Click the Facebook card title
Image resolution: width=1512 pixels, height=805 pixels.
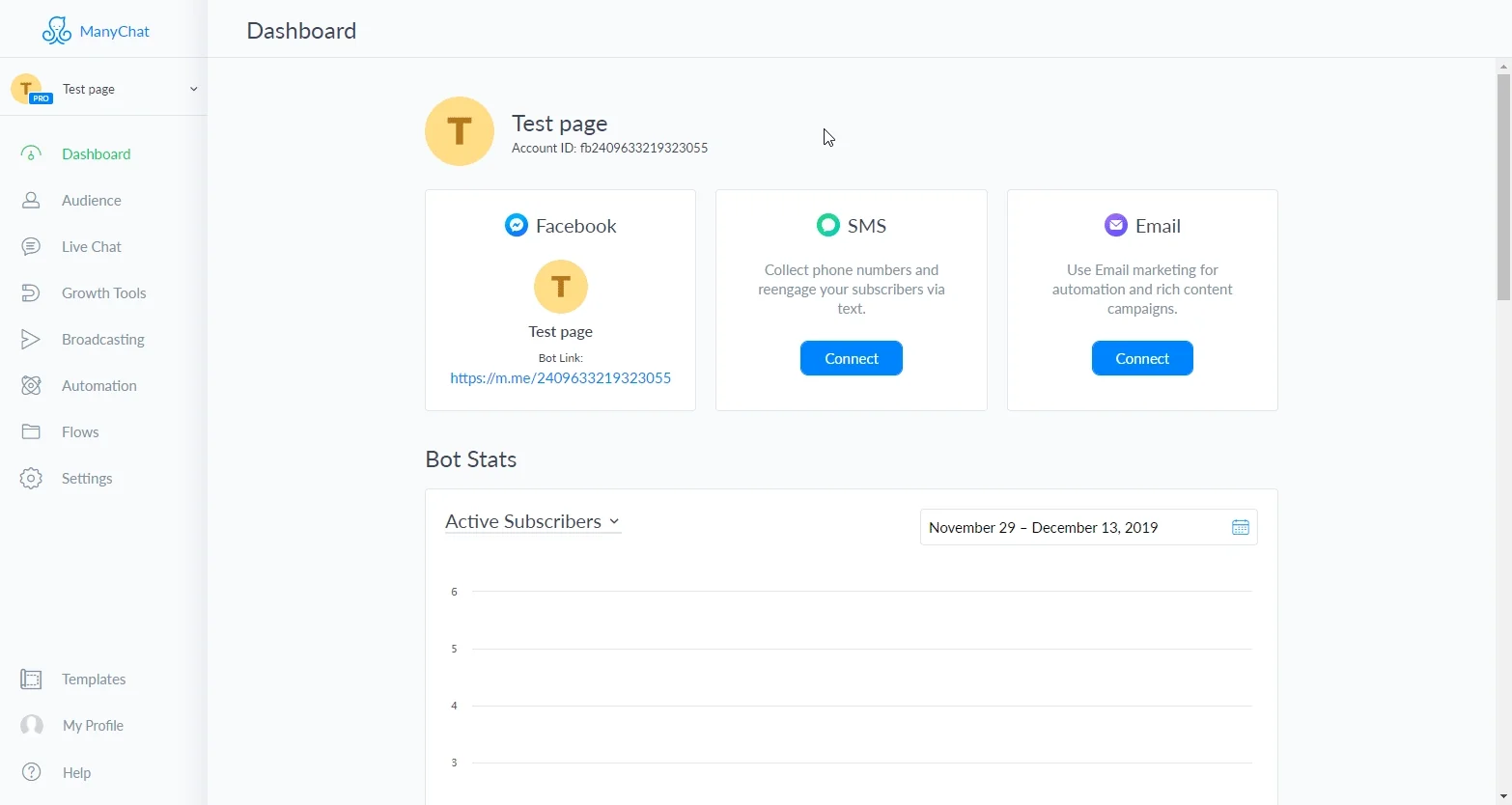[576, 226]
